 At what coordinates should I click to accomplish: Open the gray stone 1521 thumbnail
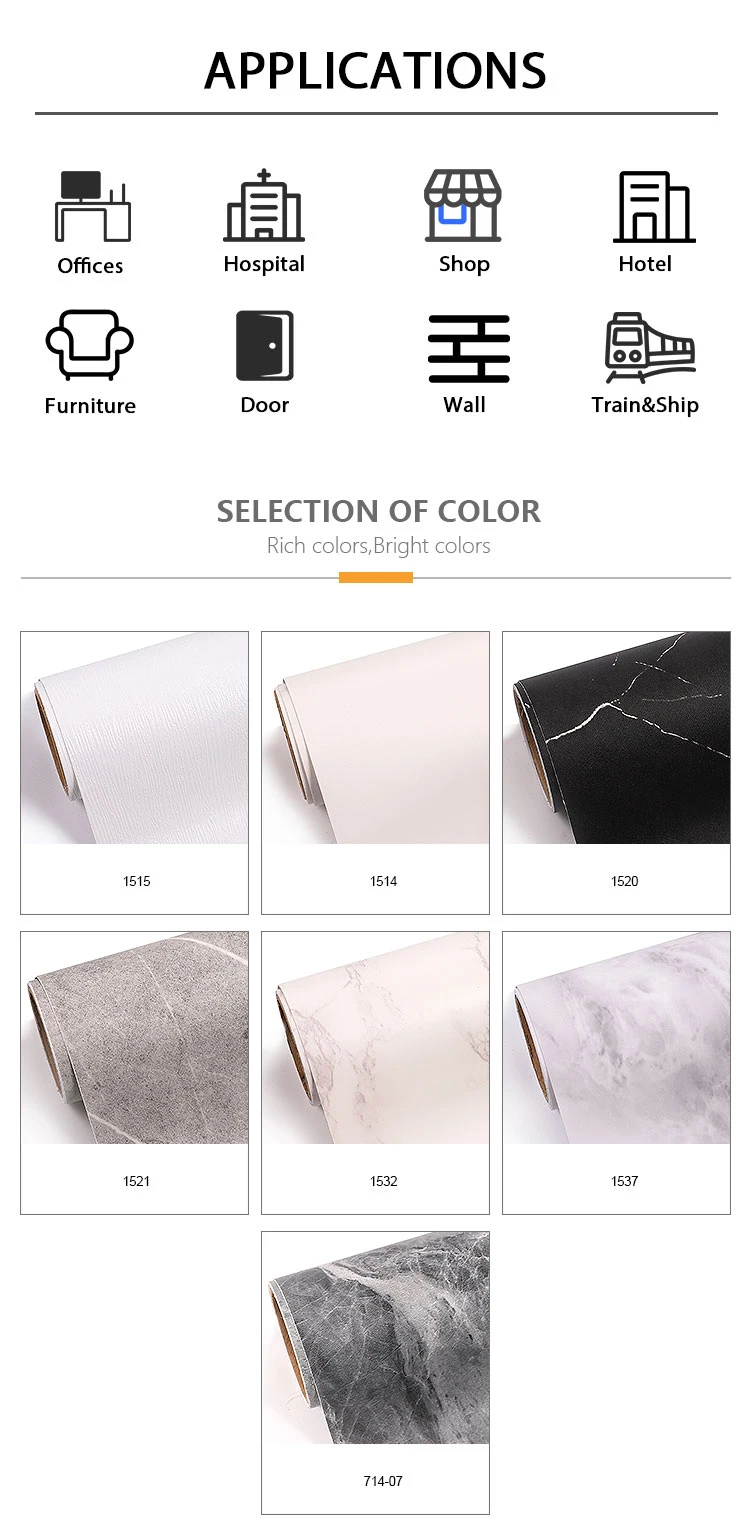pyautogui.click(x=135, y=1038)
